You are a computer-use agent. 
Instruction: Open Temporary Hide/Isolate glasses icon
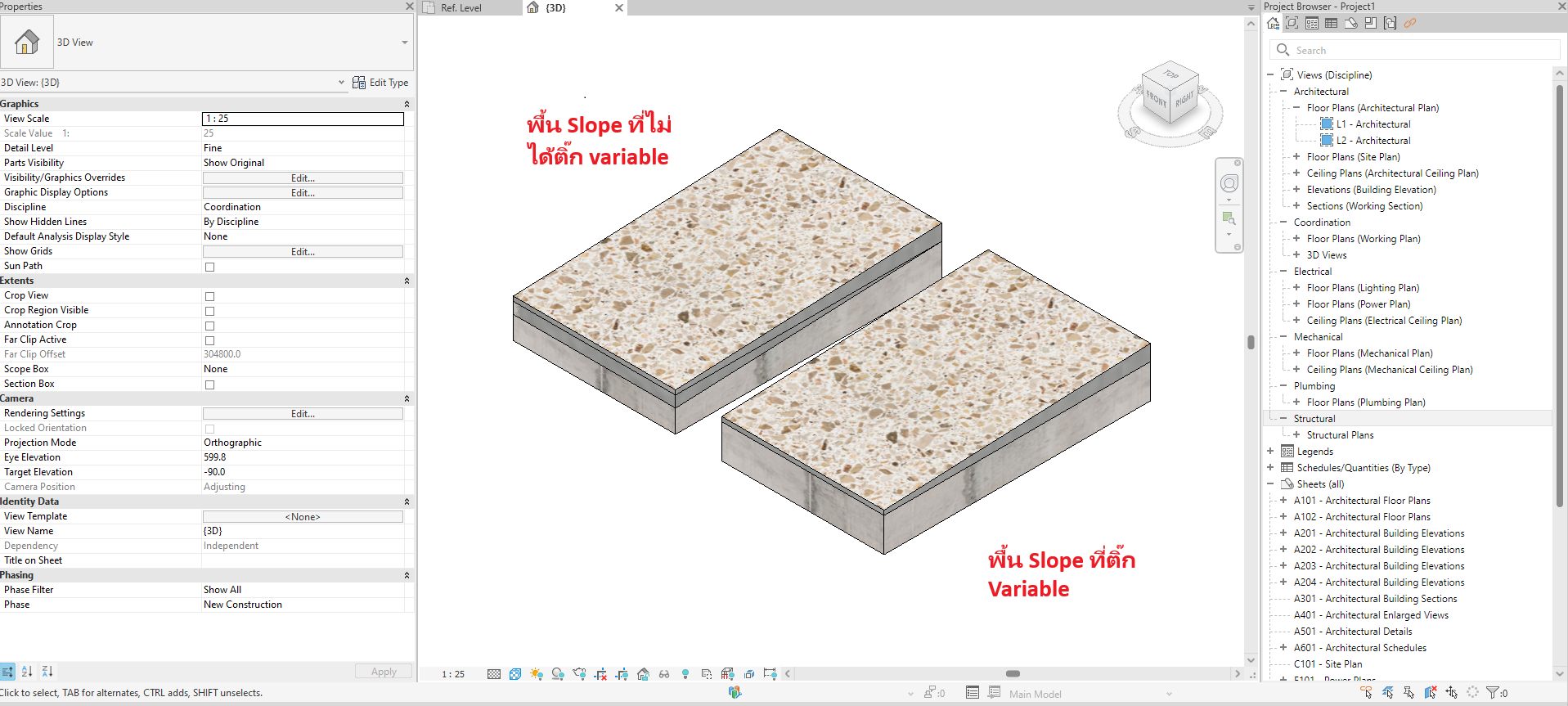pyautogui.click(x=664, y=674)
